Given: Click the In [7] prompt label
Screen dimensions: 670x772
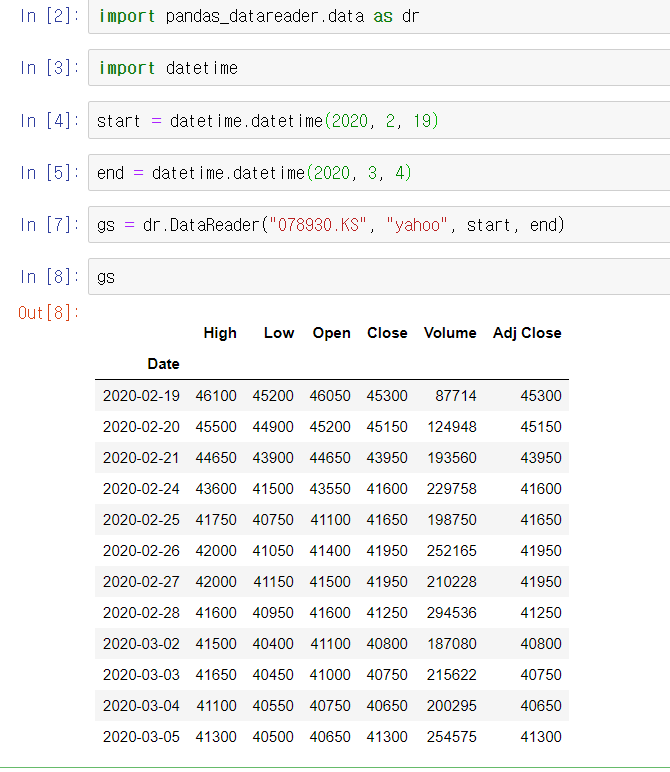Looking at the screenshot, I should coord(49,225).
